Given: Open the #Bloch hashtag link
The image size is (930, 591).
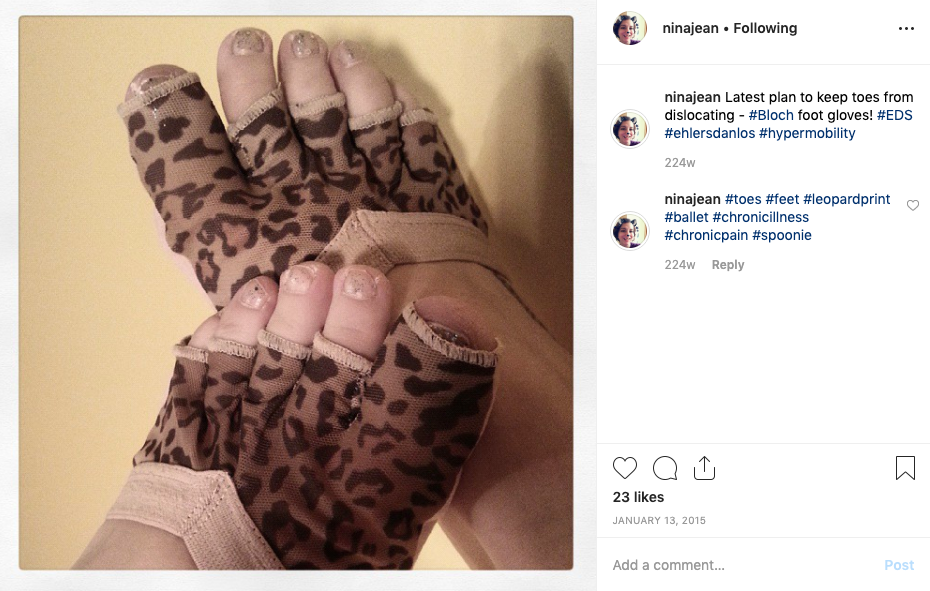Looking at the screenshot, I should point(770,115).
